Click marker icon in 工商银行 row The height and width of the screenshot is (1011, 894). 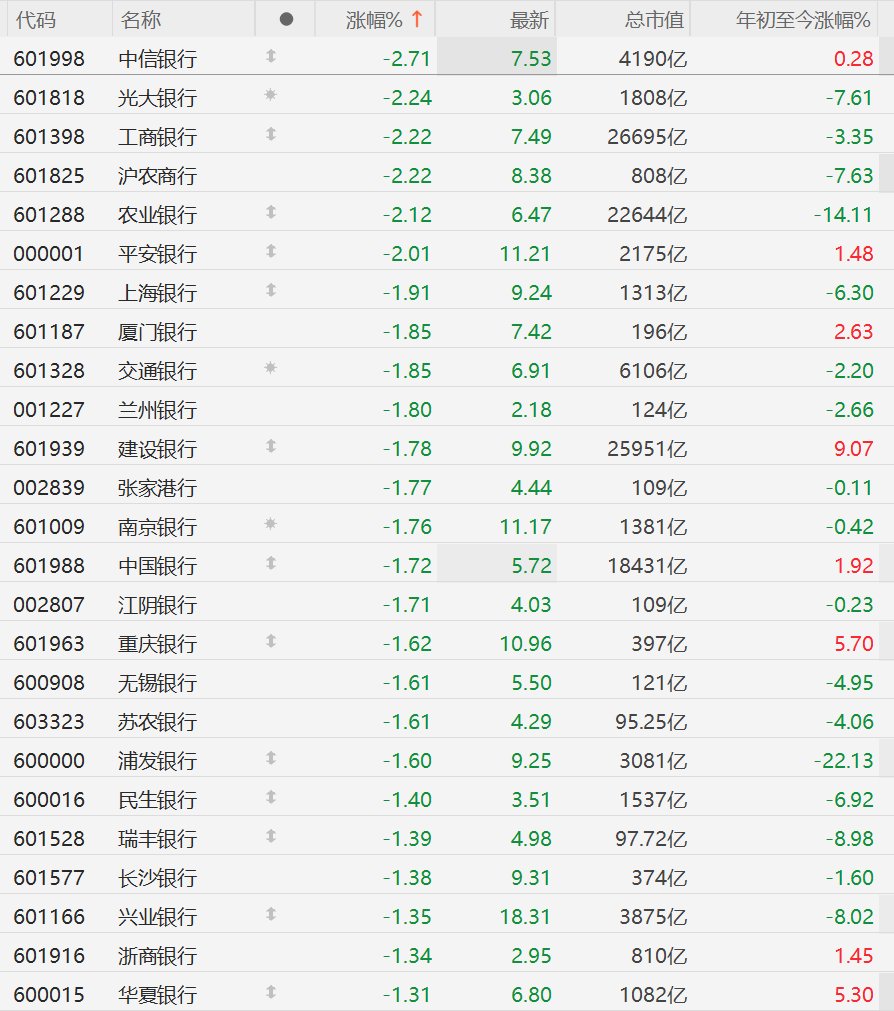pos(271,134)
